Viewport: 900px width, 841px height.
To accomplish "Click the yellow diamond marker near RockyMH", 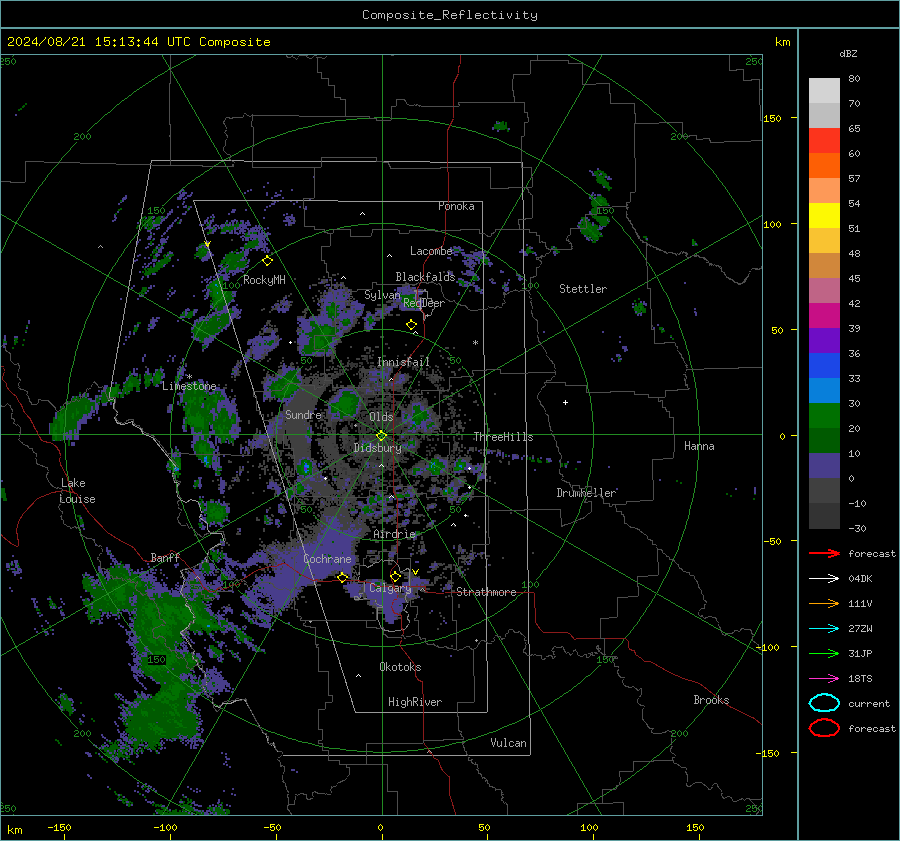I will tap(267, 261).
